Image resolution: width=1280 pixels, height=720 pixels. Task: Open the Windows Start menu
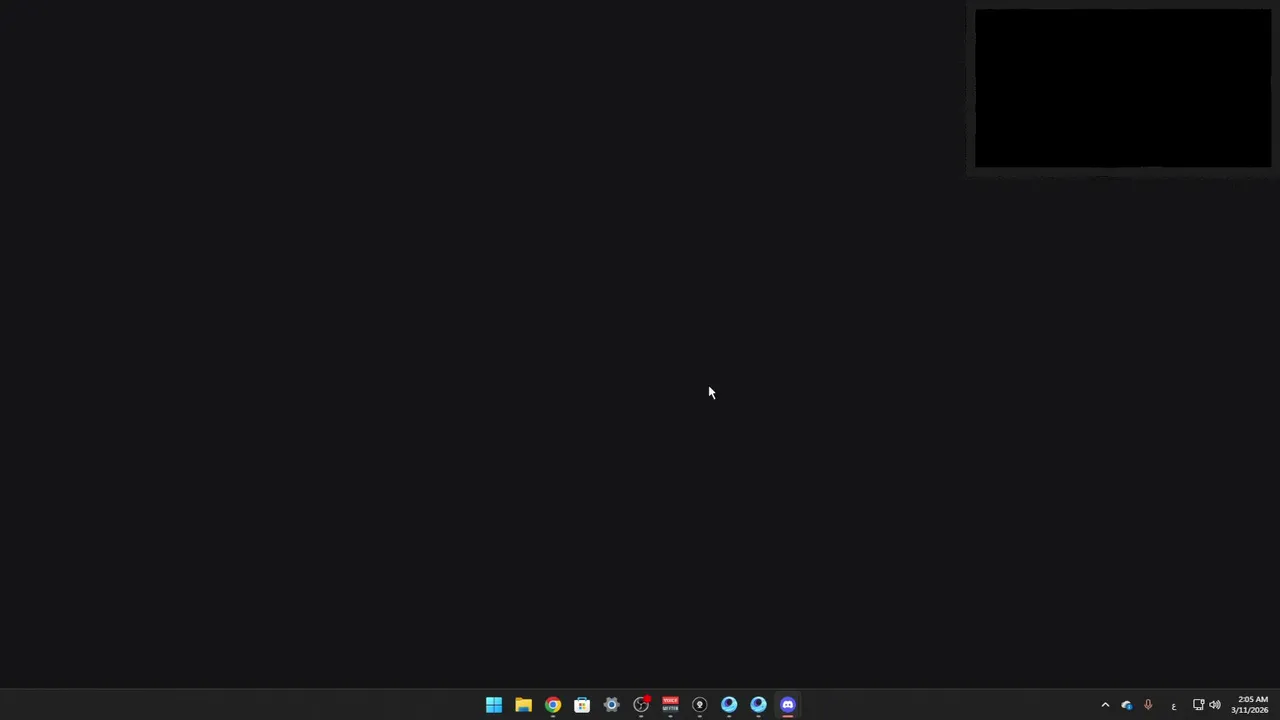(x=494, y=705)
